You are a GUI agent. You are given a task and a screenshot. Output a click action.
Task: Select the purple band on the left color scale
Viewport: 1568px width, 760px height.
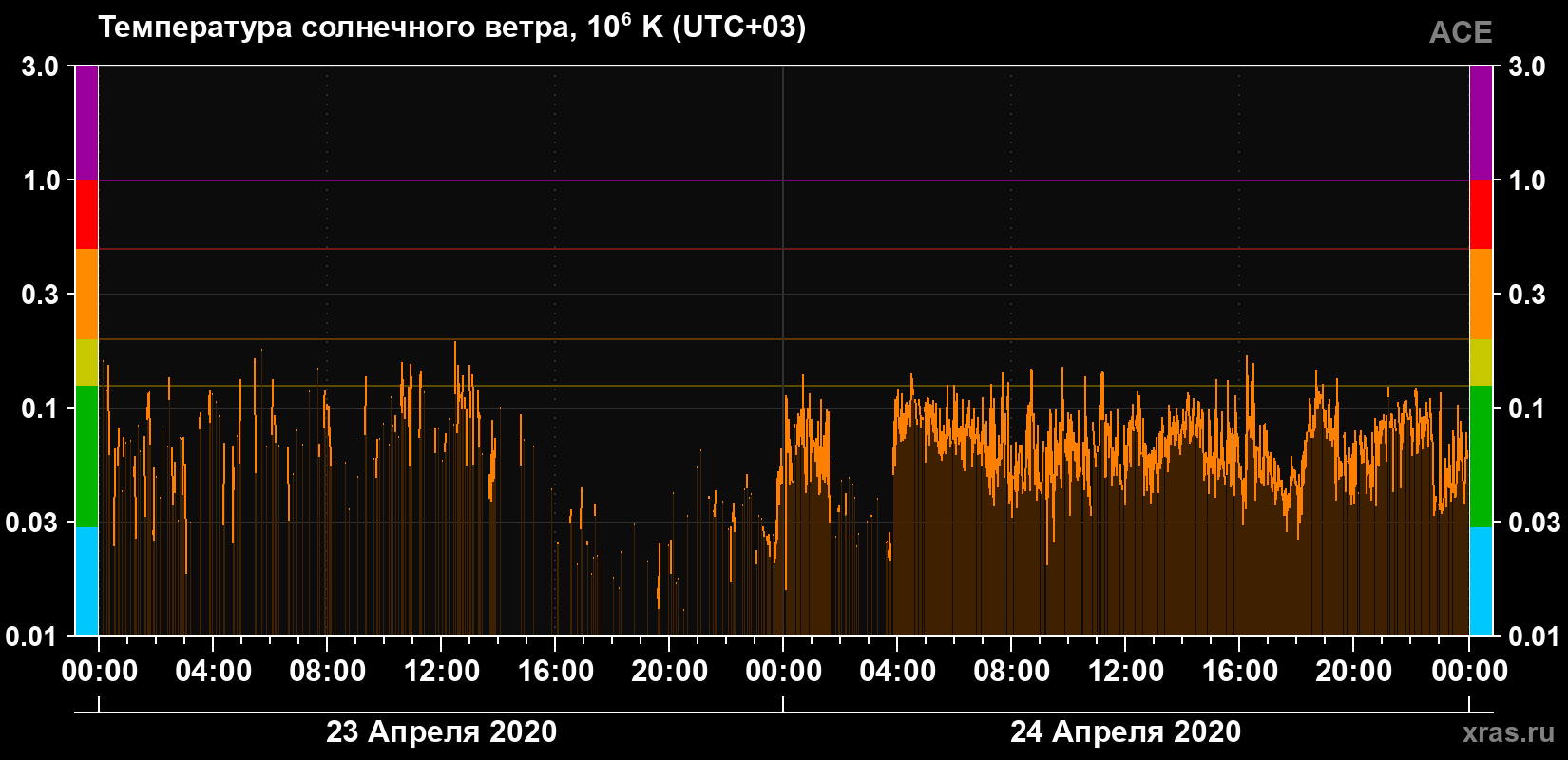click(x=86, y=123)
